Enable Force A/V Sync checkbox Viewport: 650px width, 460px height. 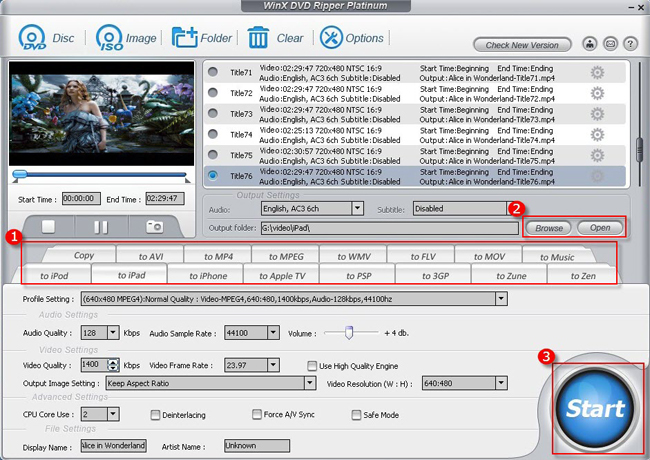click(257, 414)
